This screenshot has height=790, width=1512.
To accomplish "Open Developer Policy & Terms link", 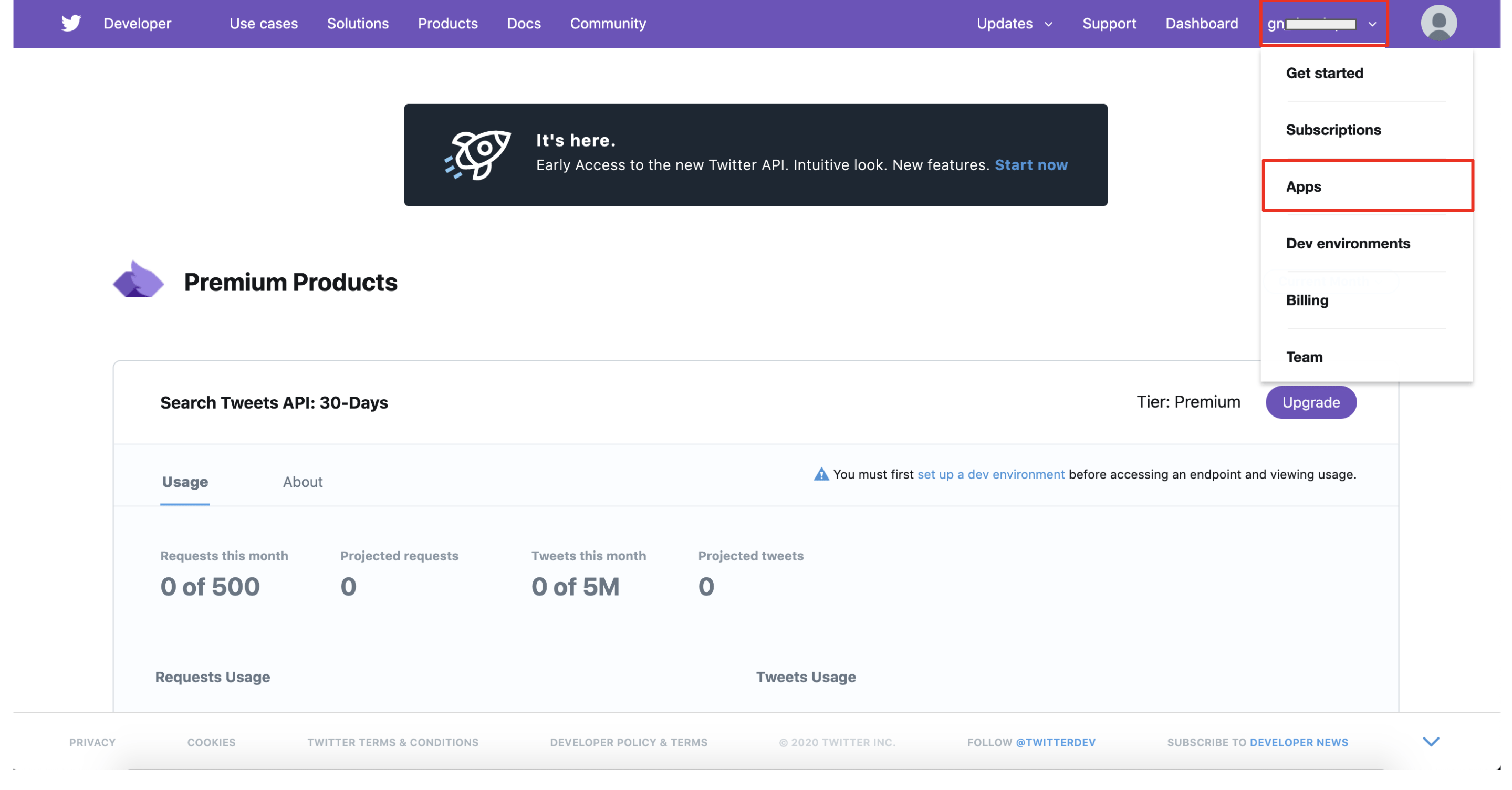I will (x=628, y=742).
